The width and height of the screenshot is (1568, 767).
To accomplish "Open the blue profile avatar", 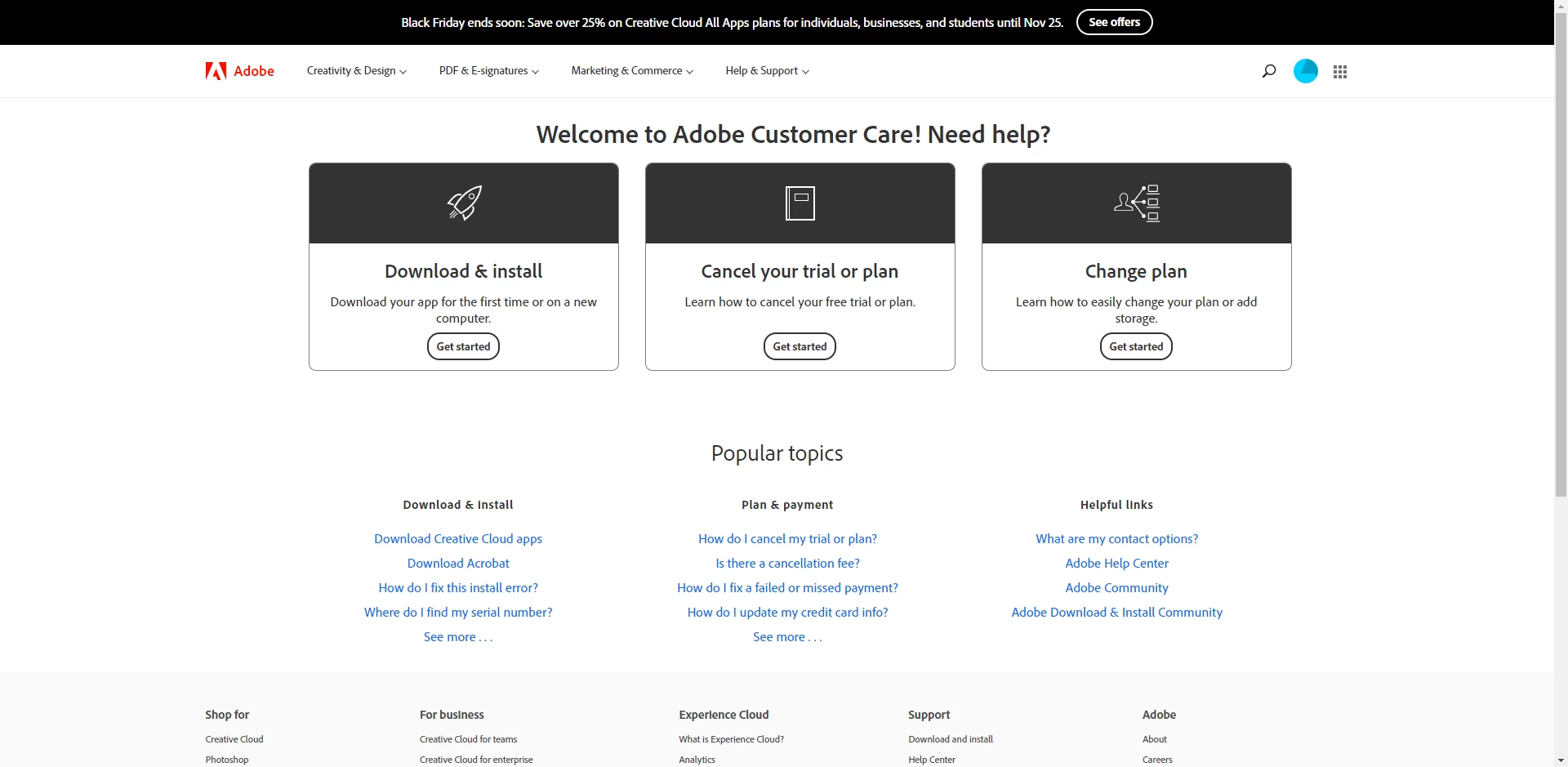I will coord(1306,71).
